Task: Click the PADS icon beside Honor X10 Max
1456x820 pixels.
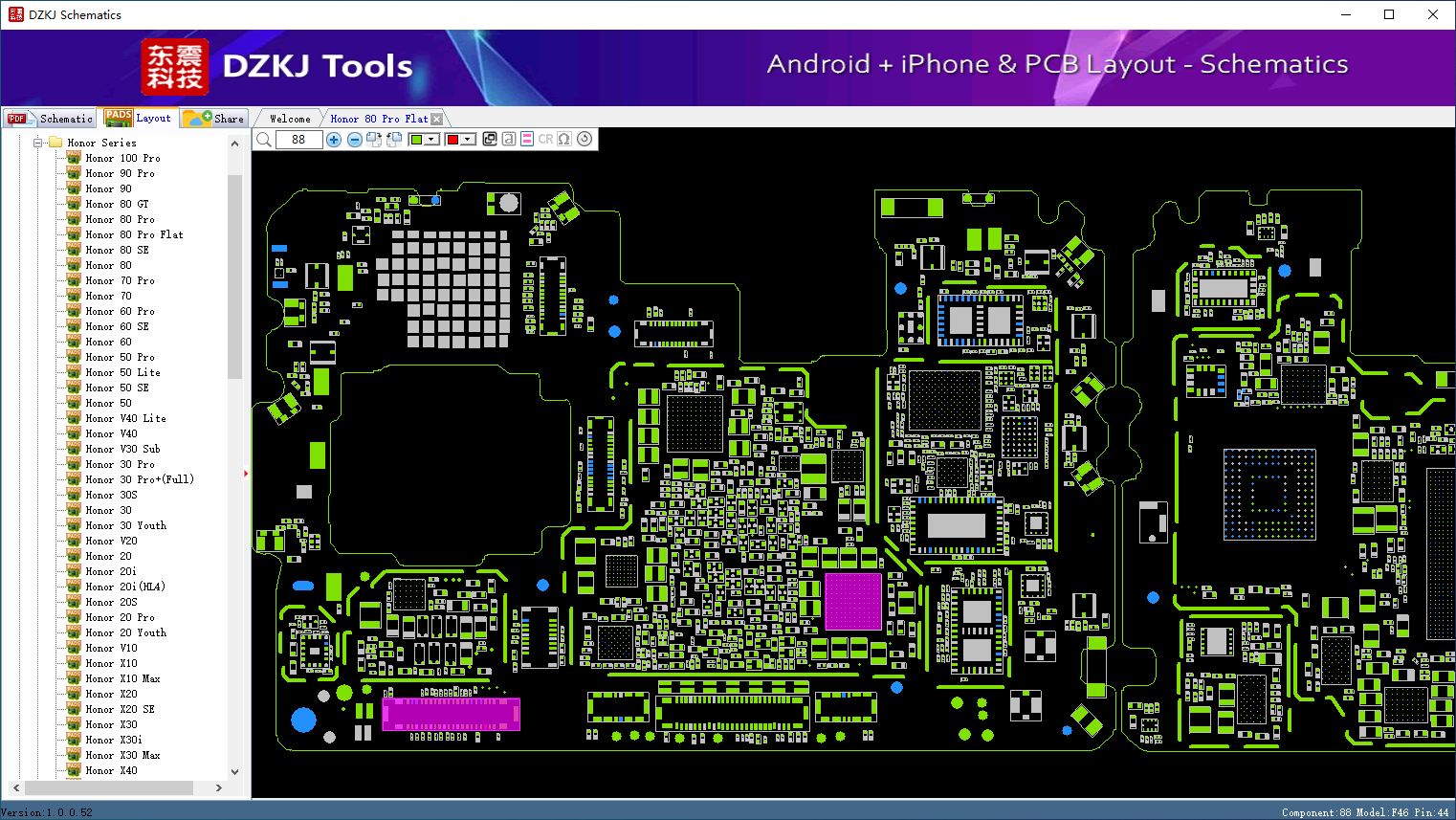Action: click(x=74, y=678)
